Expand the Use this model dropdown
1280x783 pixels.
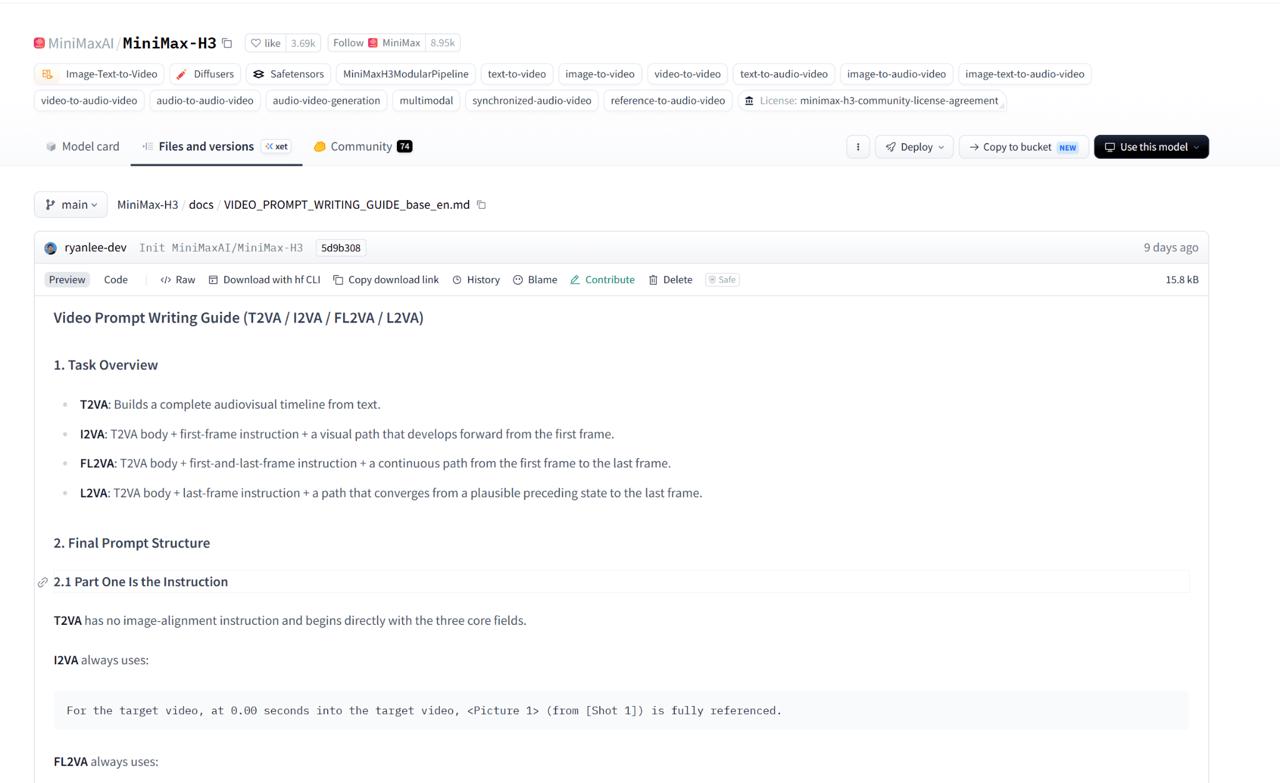coord(1151,147)
